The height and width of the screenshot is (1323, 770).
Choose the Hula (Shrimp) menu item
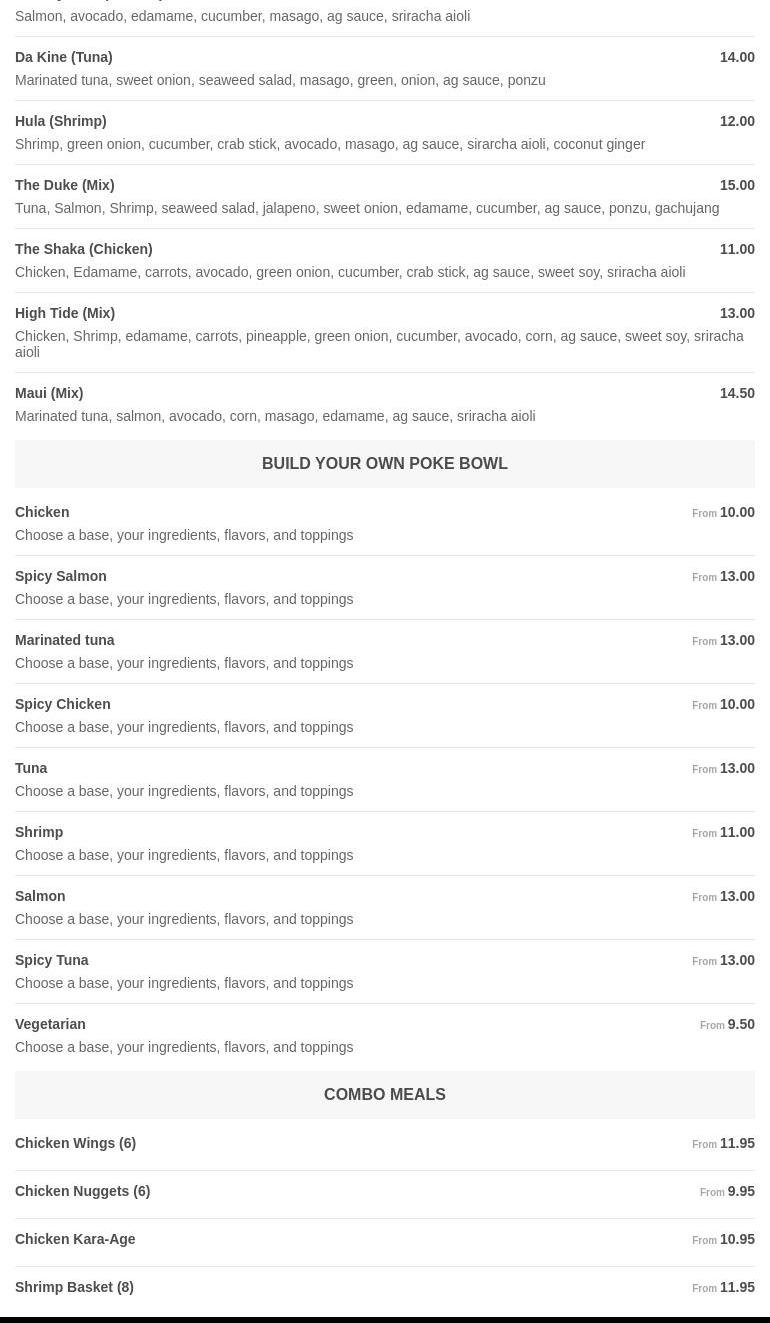coord(61,122)
